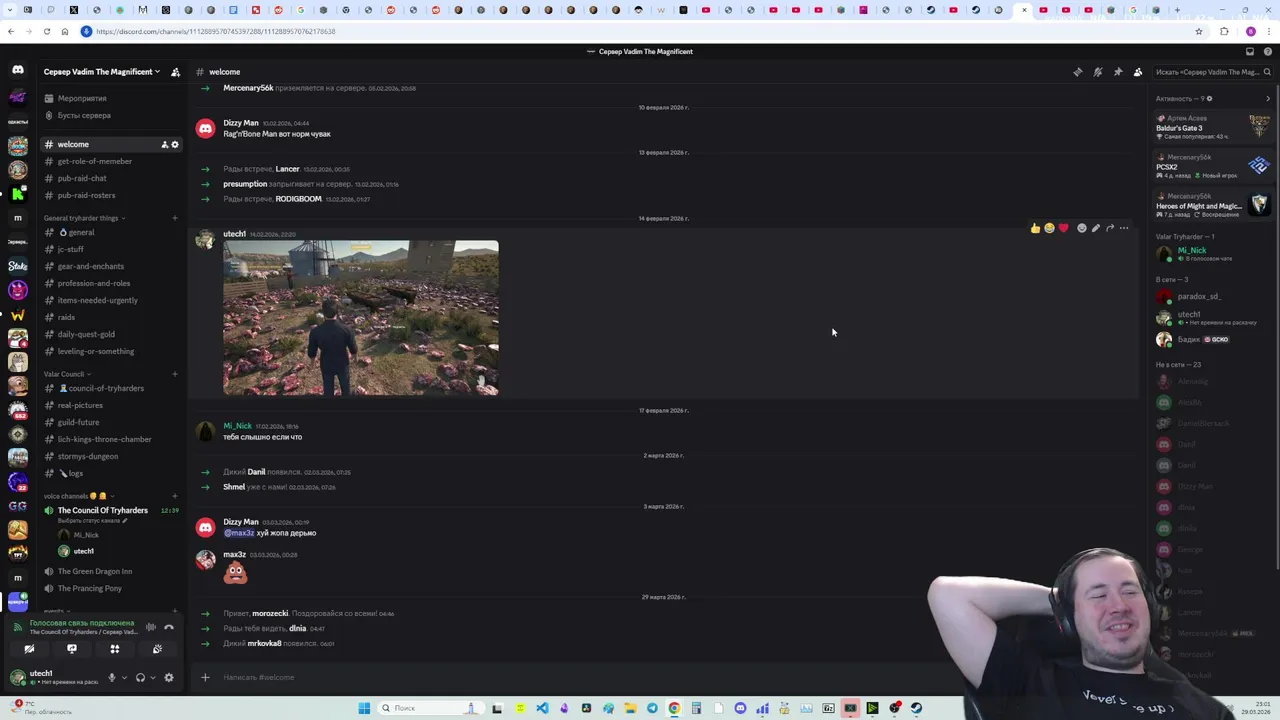Open PCSX2 activity card
The height and width of the screenshot is (720, 1280).
coord(1213,165)
